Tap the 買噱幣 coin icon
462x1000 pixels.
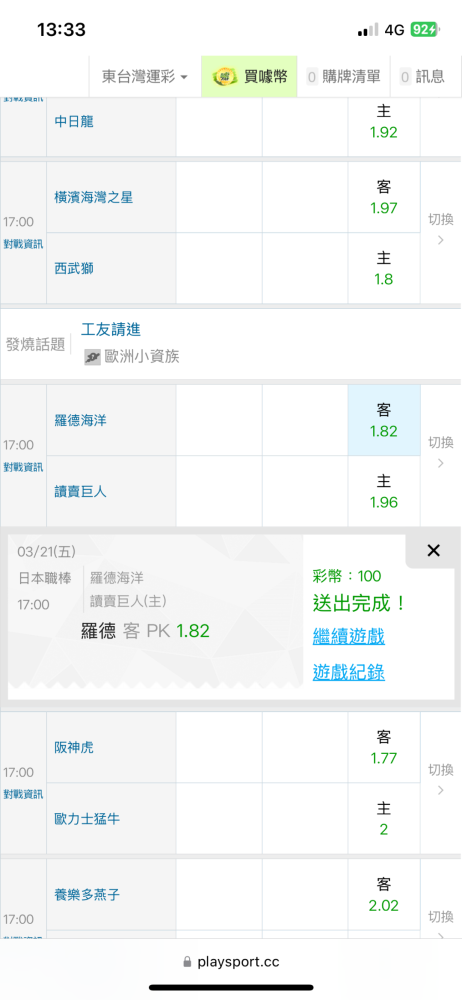tap(224, 77)
